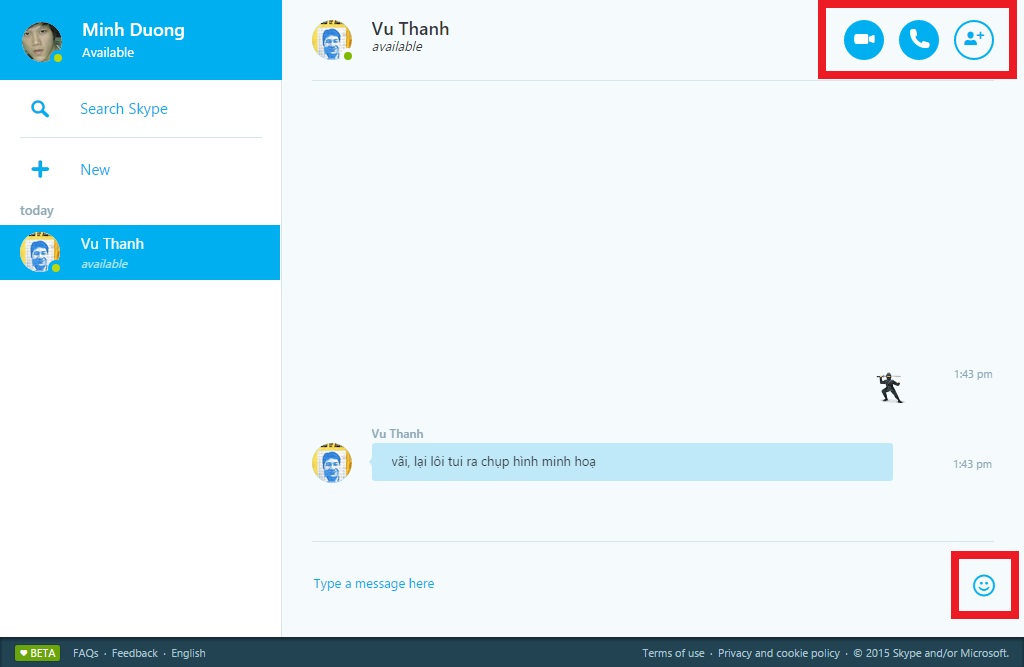The width and height of the screenshot is (1024, 667).
Task: Start a voice call using phone icon
Action: pos(919,40)
